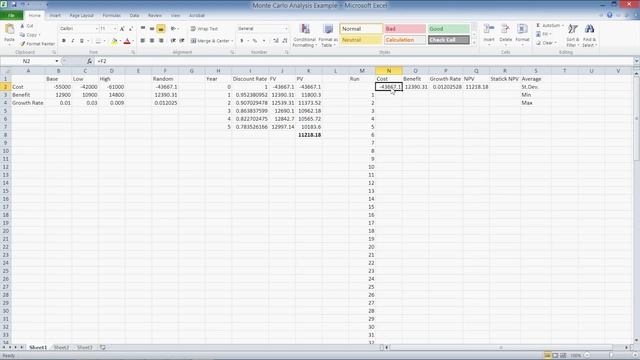
Task: Open Find & Select binoculars
Action: click(589, 36)
